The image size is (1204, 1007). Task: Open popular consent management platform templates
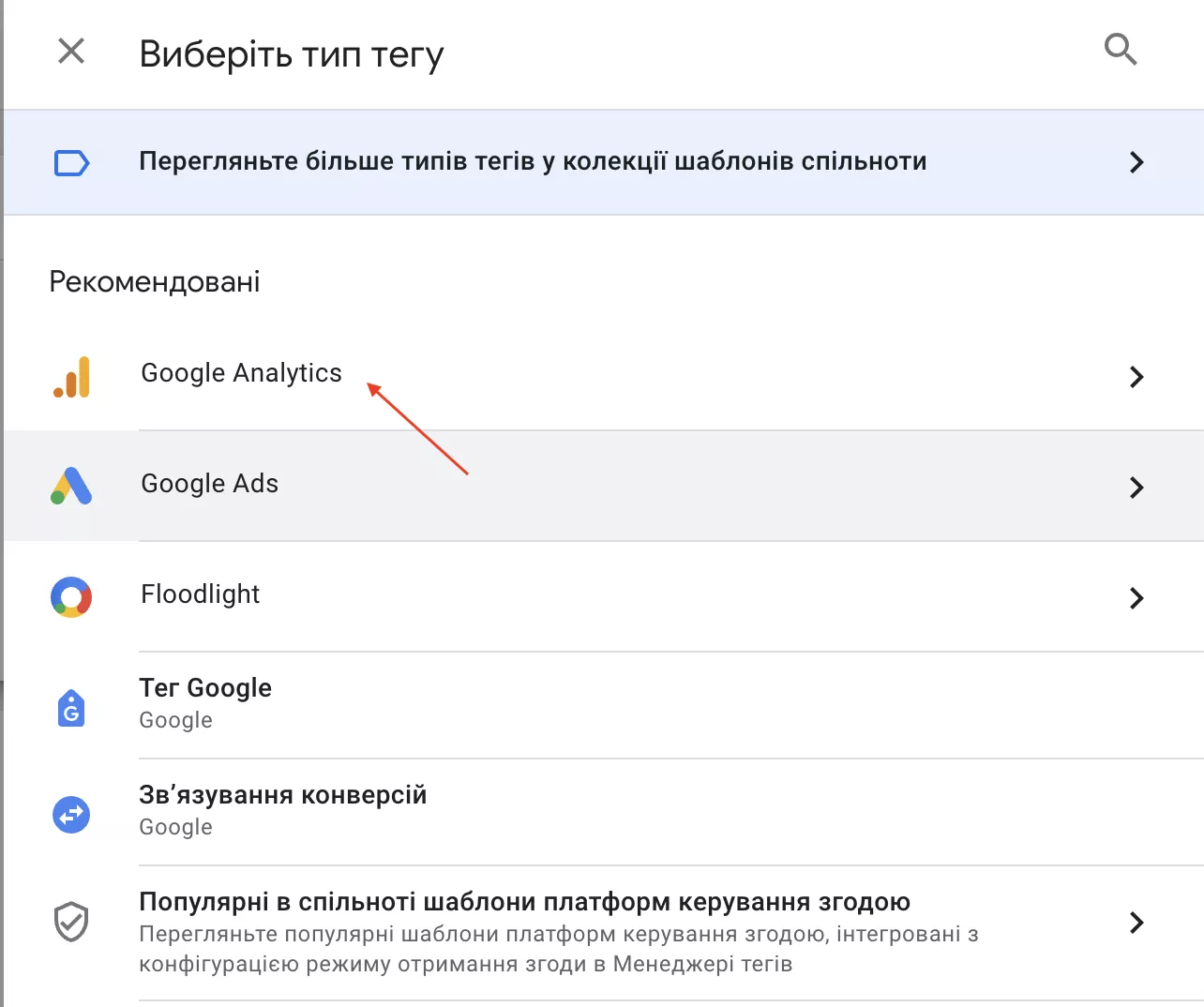point(524,902)
